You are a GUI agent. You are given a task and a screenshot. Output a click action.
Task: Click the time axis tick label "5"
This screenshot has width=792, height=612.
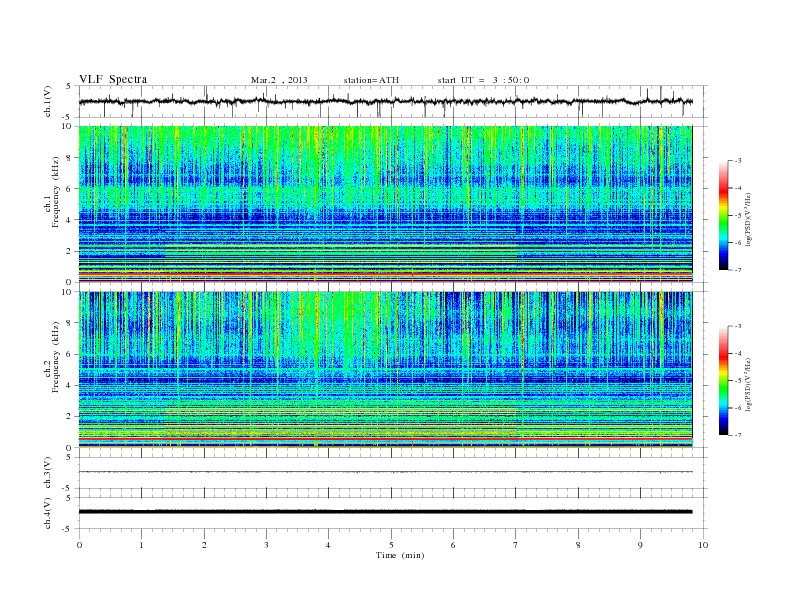391,545
